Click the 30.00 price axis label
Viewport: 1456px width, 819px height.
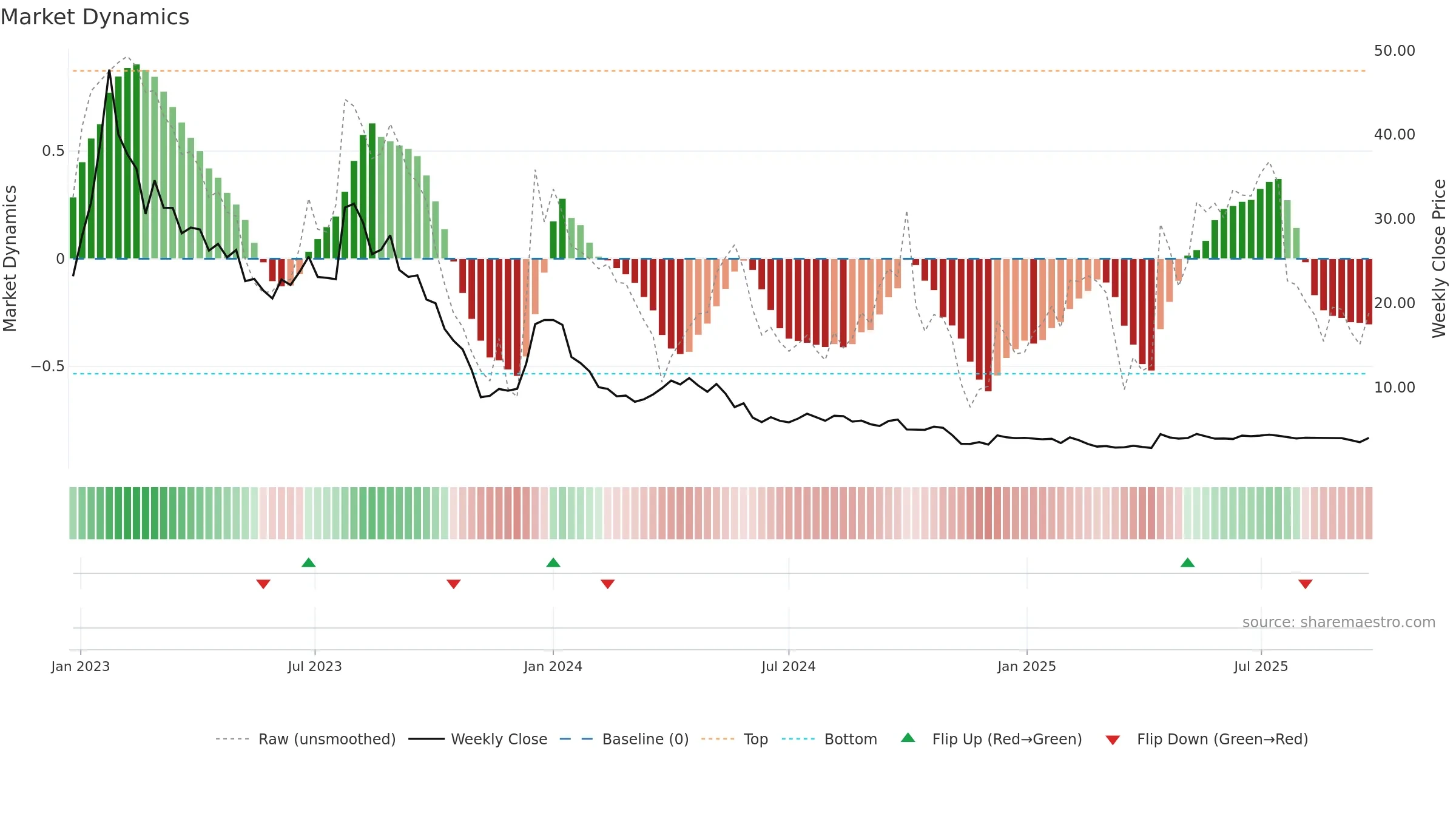tap(1395, 218)
